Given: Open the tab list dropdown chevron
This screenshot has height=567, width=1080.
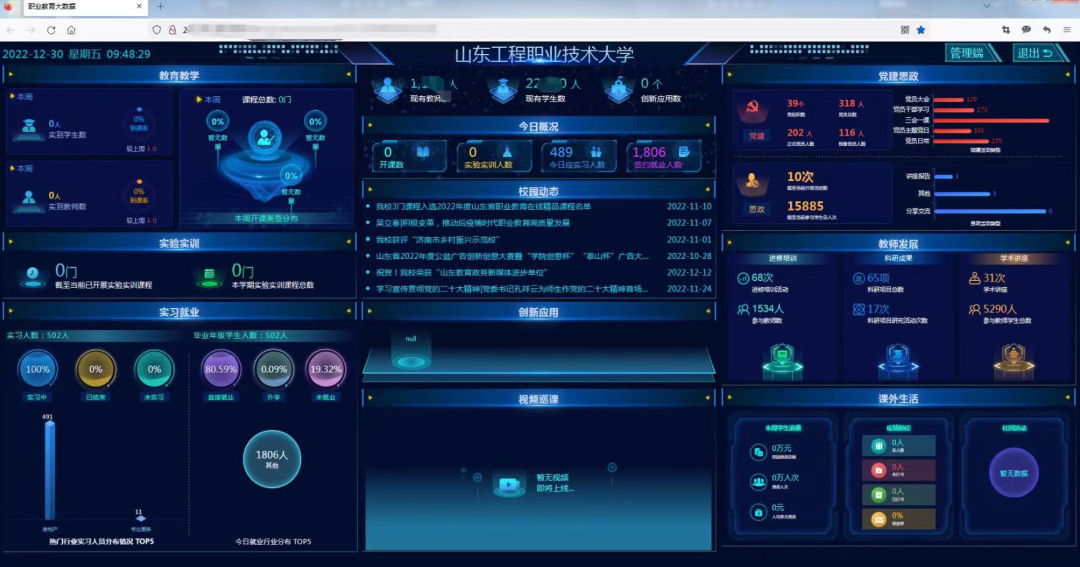Looking at the screenshot, I should [x=986, y=6].
